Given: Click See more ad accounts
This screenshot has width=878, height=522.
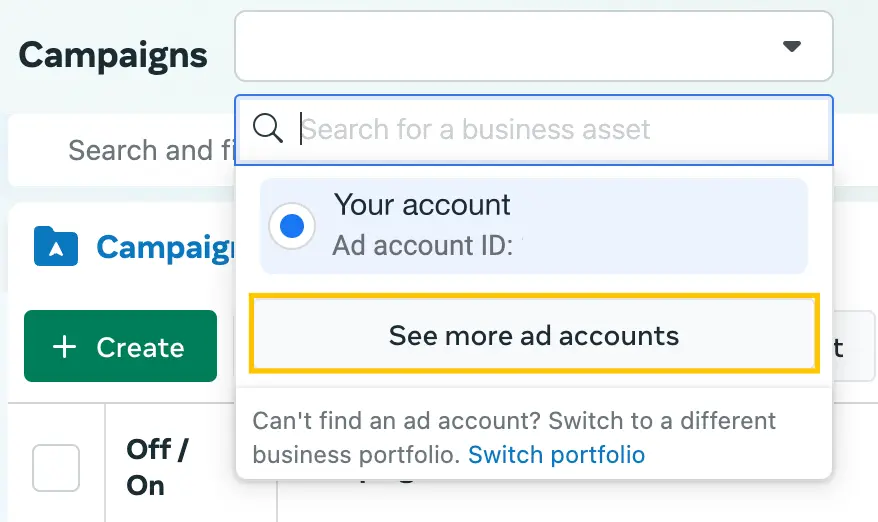Looking at the screenshot, I should 534,335.
